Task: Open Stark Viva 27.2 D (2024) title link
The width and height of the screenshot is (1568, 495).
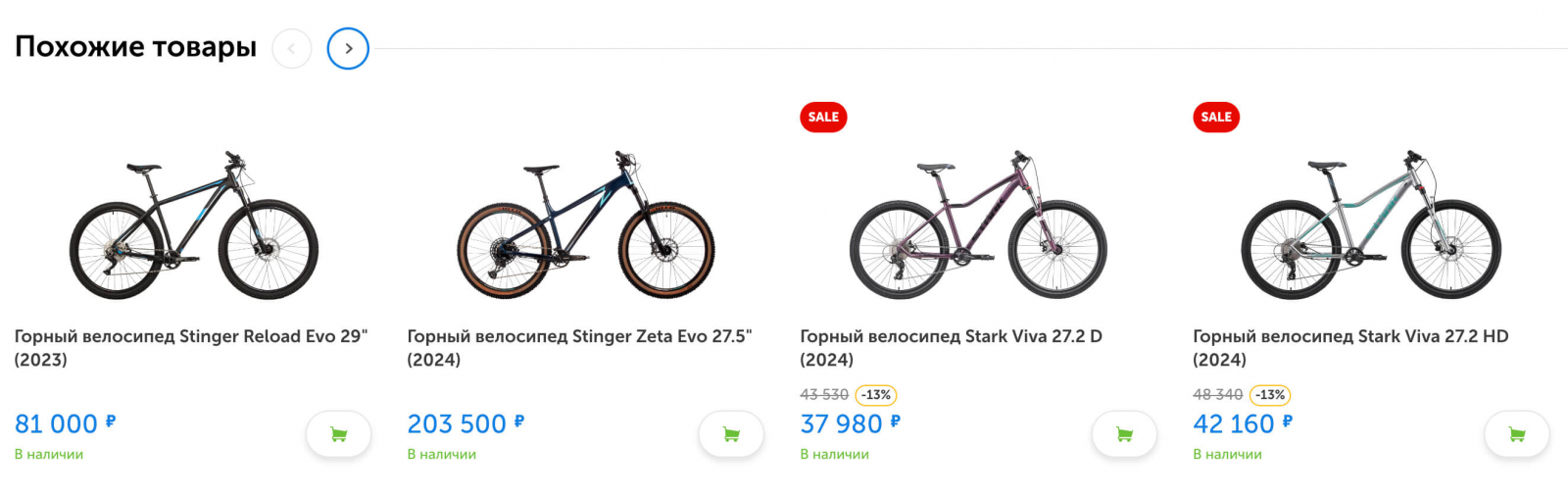Action: pos(951,347)
